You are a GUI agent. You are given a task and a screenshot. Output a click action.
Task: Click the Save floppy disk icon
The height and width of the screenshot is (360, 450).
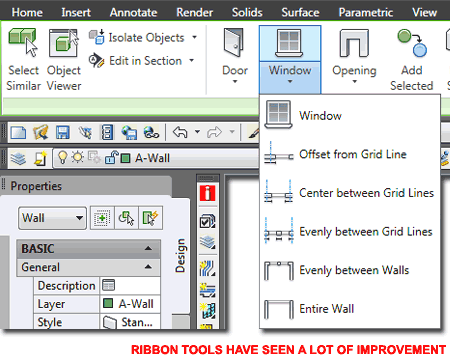63,133
